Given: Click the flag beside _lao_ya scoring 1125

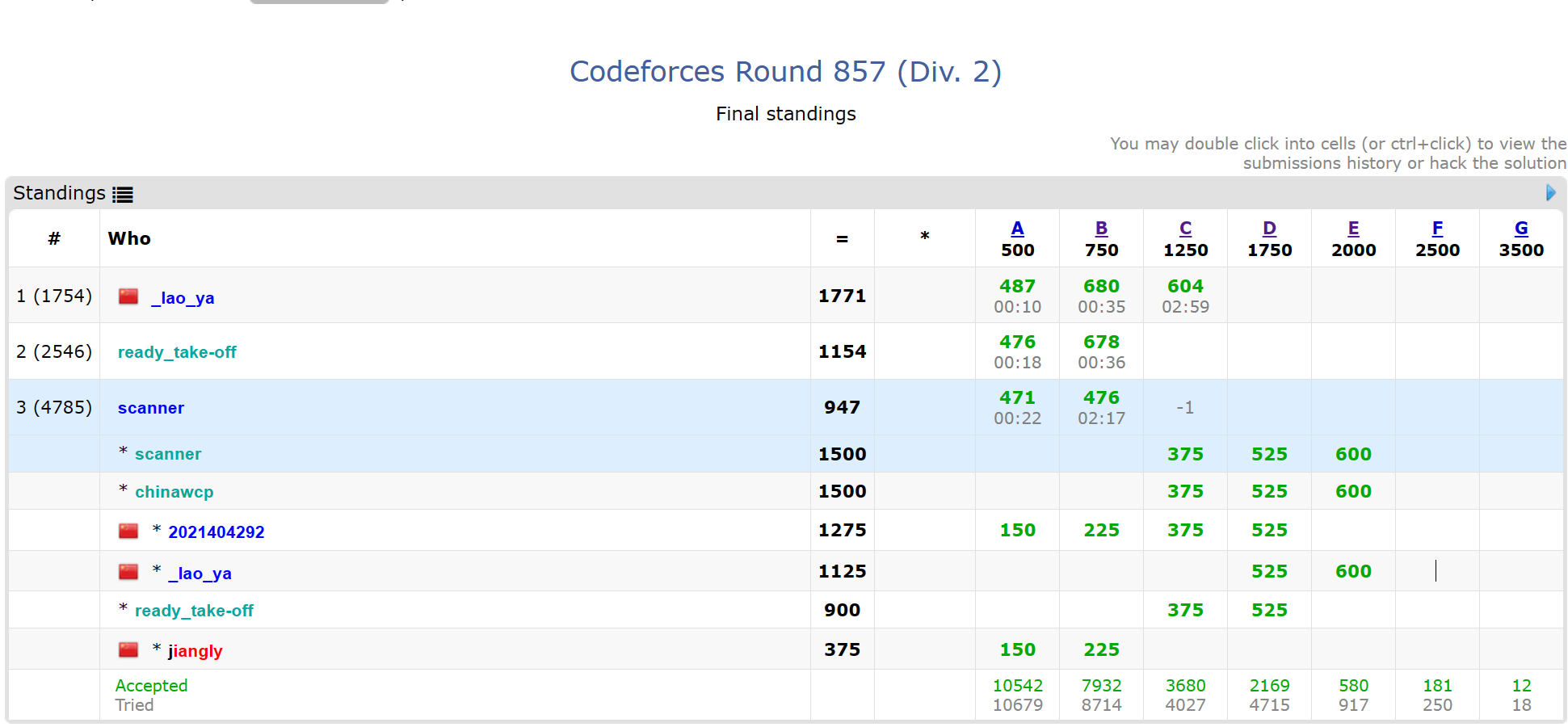Looking at the screenshot, I should (x=128, y=572).
